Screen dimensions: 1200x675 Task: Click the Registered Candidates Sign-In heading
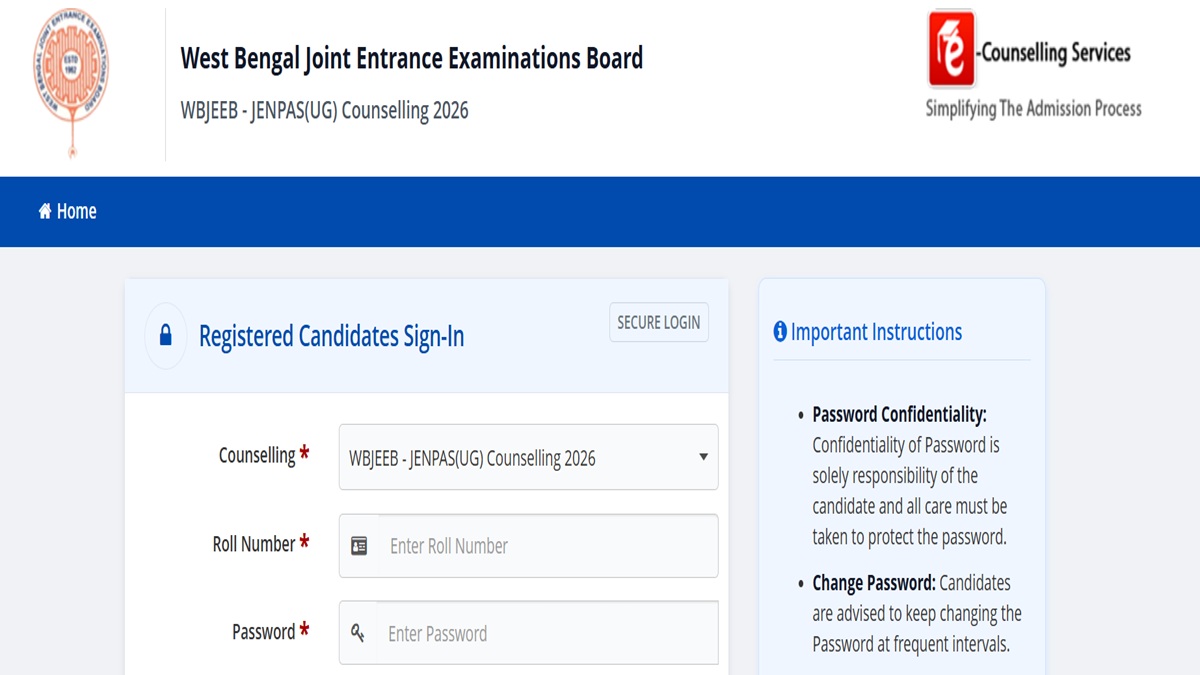click(332, 336)
